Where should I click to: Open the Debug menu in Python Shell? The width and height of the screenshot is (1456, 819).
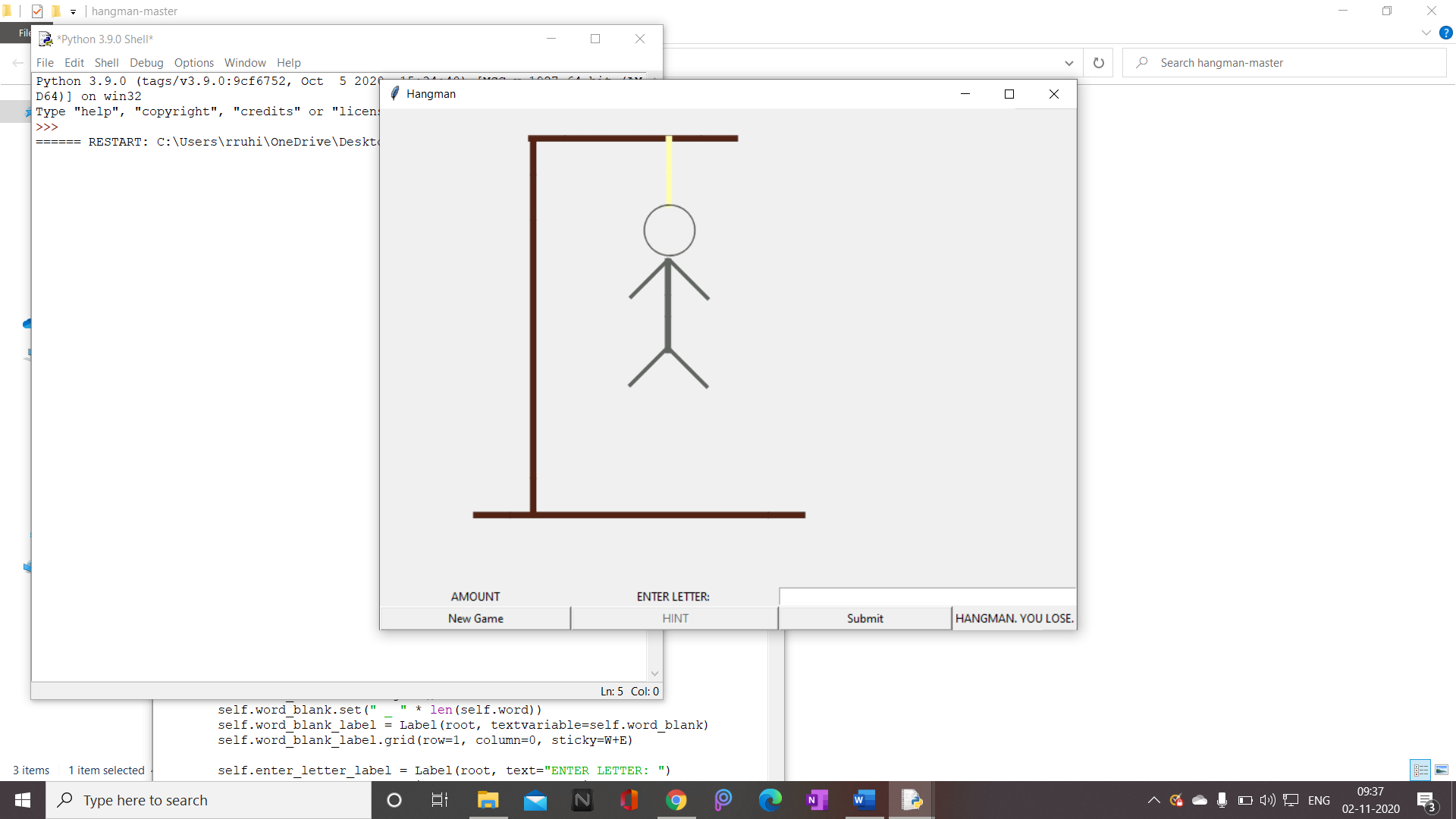pyautogui.click(x=146, y=62)
